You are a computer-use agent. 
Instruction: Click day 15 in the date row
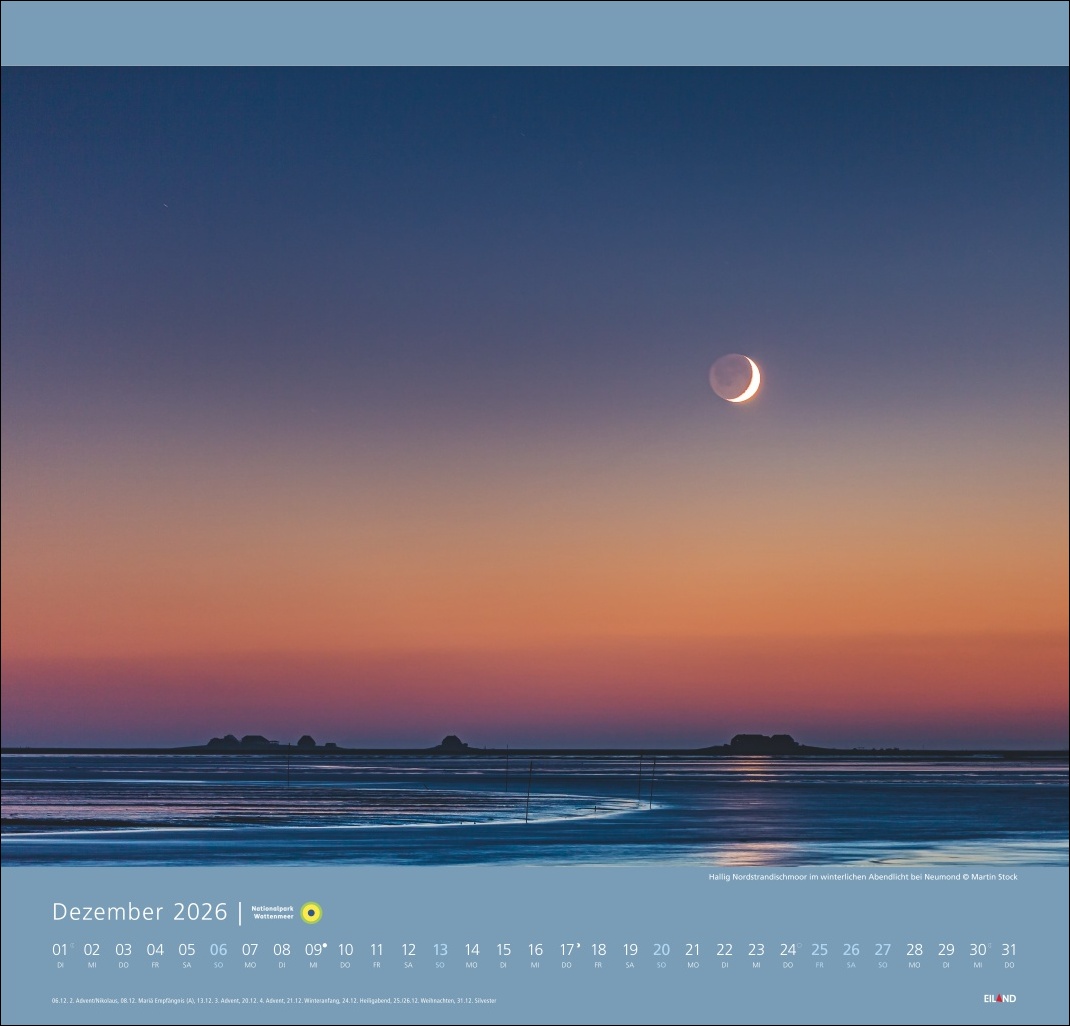[503, 950]
